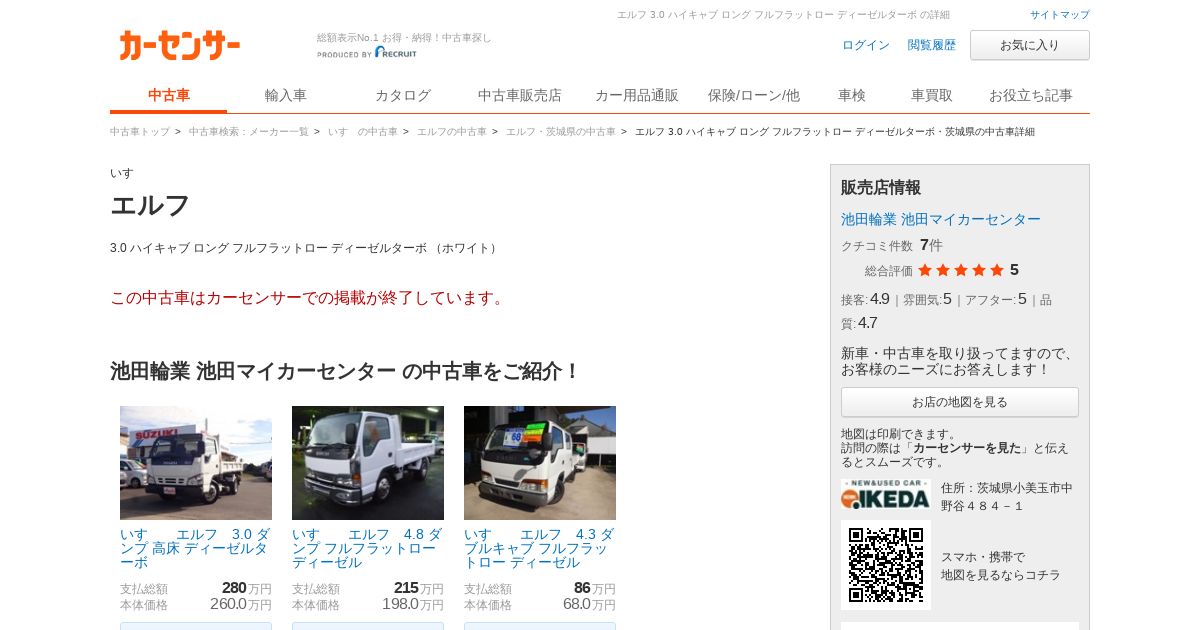Open thumbnail of エルフ 3.0 ダンプ truck
This screenshot has width=1200, height=630.
[x=196, y=463]
